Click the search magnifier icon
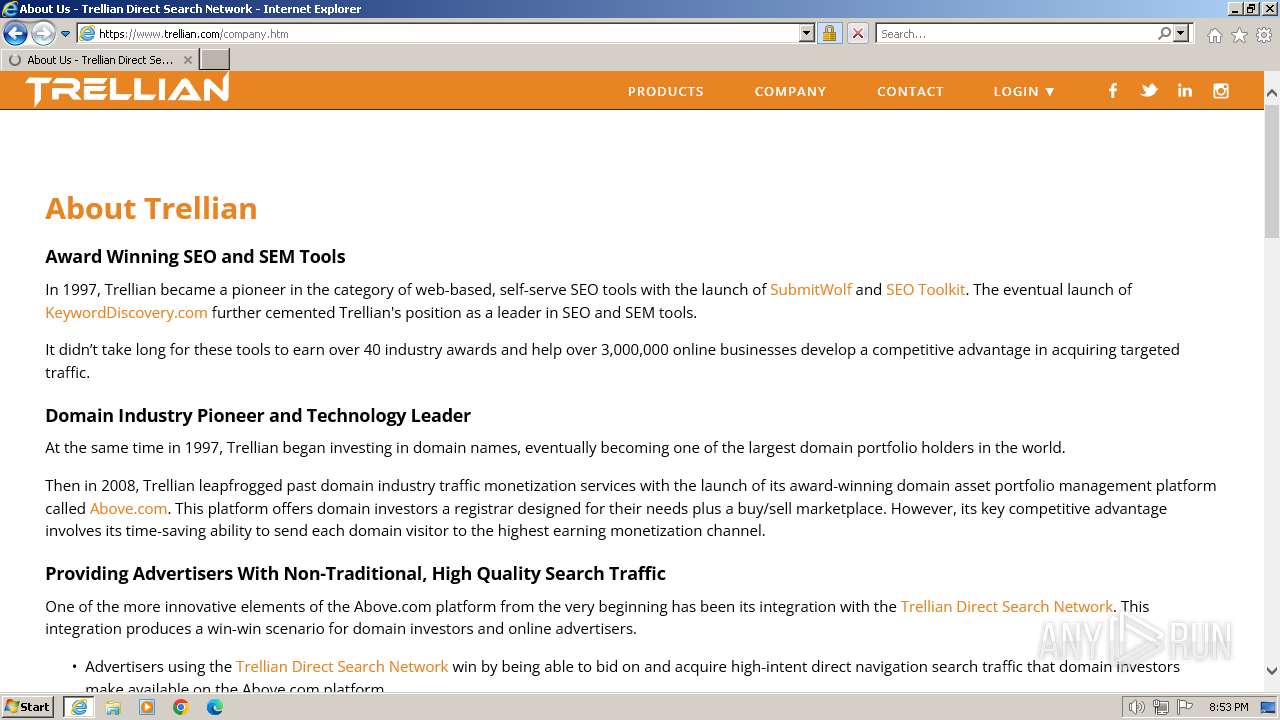Image resolution: width=1280 pixels, height=720 pixels. (1164, 33)
